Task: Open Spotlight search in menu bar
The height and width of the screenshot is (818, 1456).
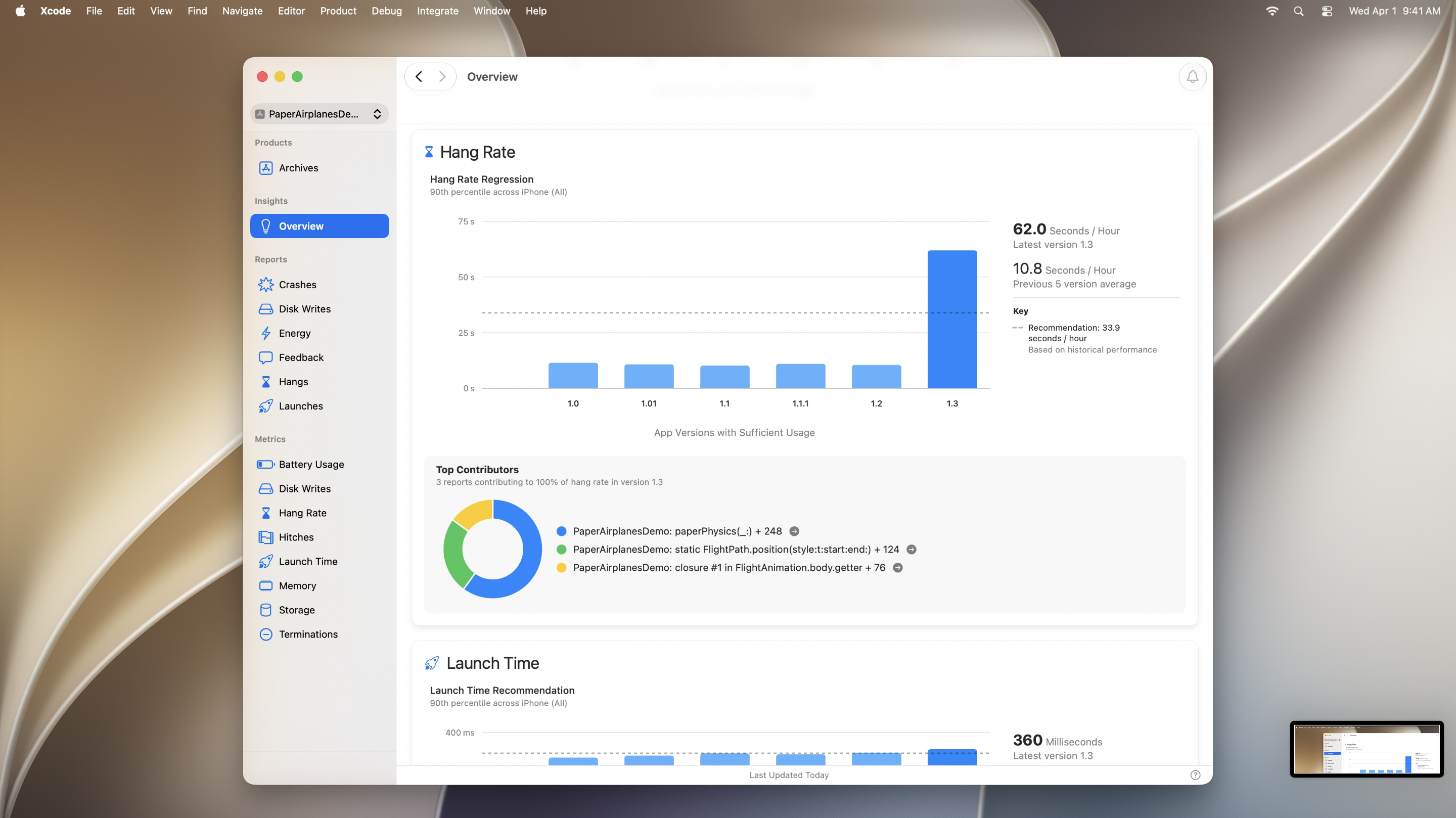Action: pyautogui.click(x=1298, y=11)
